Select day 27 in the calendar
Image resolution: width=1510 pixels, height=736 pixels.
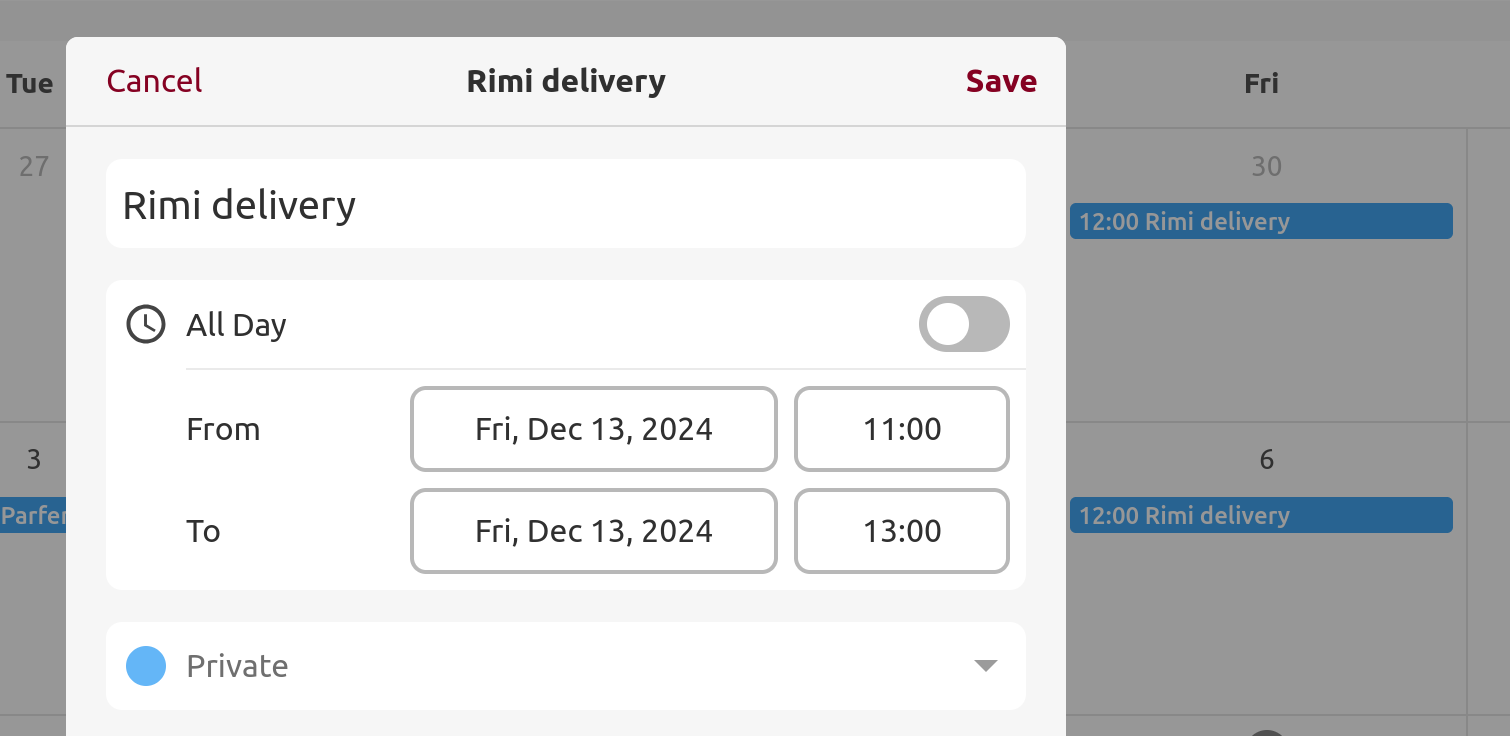(x=34, y=166)
